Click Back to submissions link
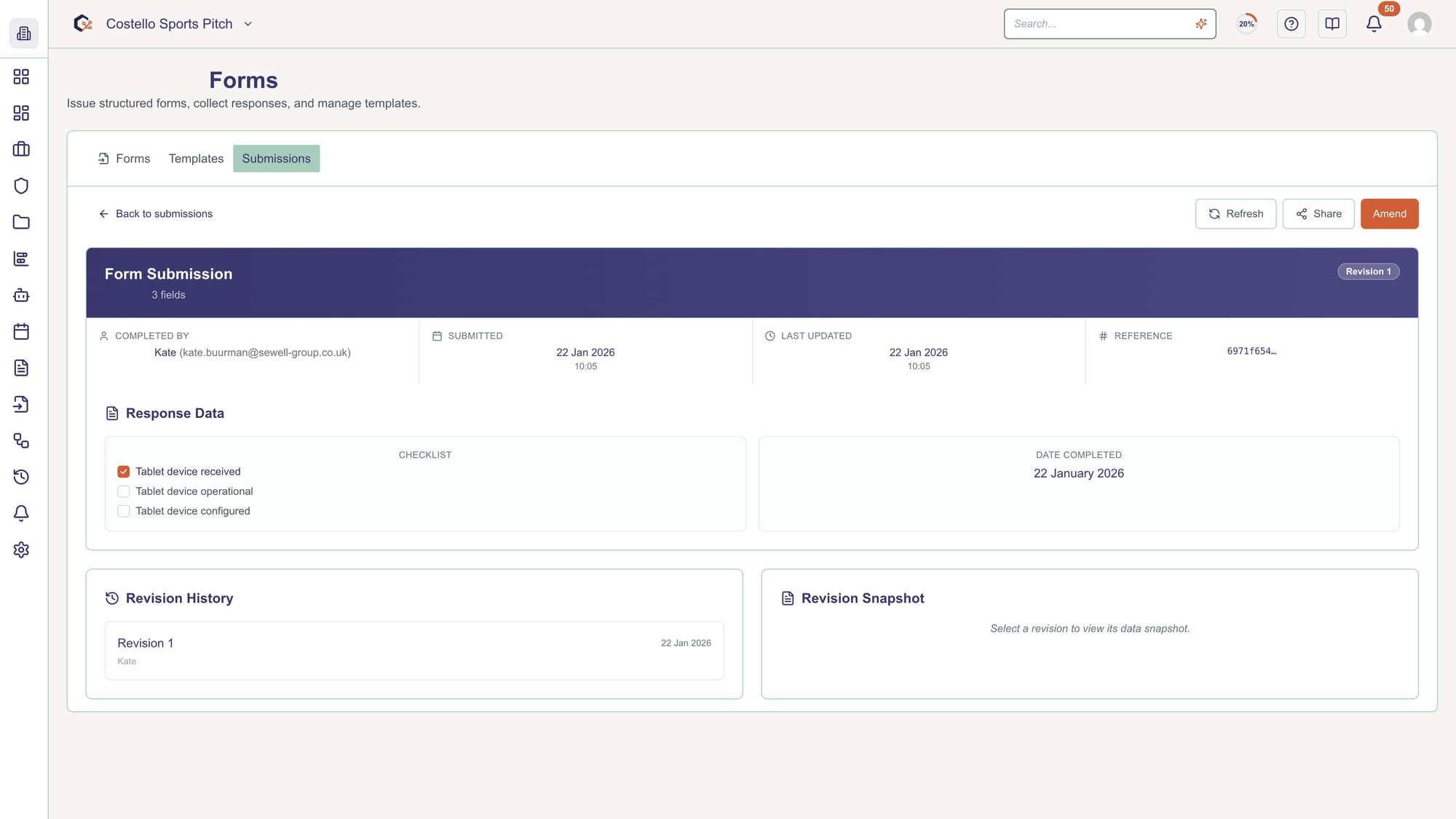The image size is (1456, 819). (155, 213)
